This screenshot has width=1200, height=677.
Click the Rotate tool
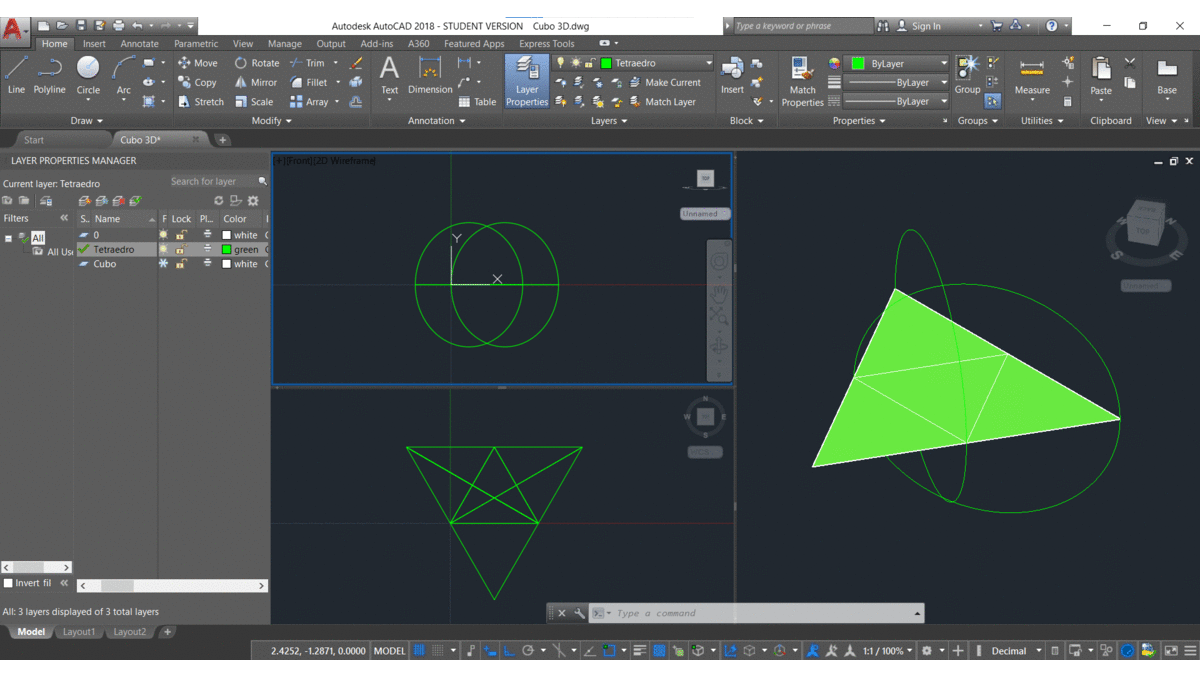point(257,63)
